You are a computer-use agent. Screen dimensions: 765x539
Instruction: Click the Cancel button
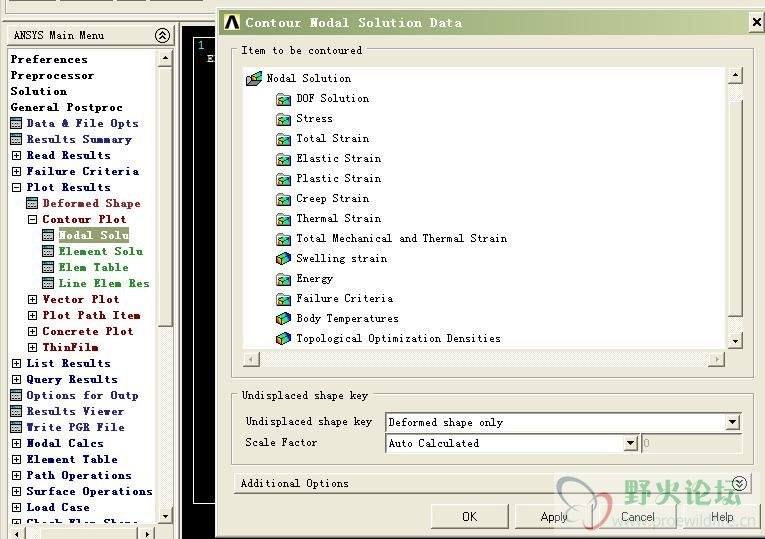(x=638, y=517)
